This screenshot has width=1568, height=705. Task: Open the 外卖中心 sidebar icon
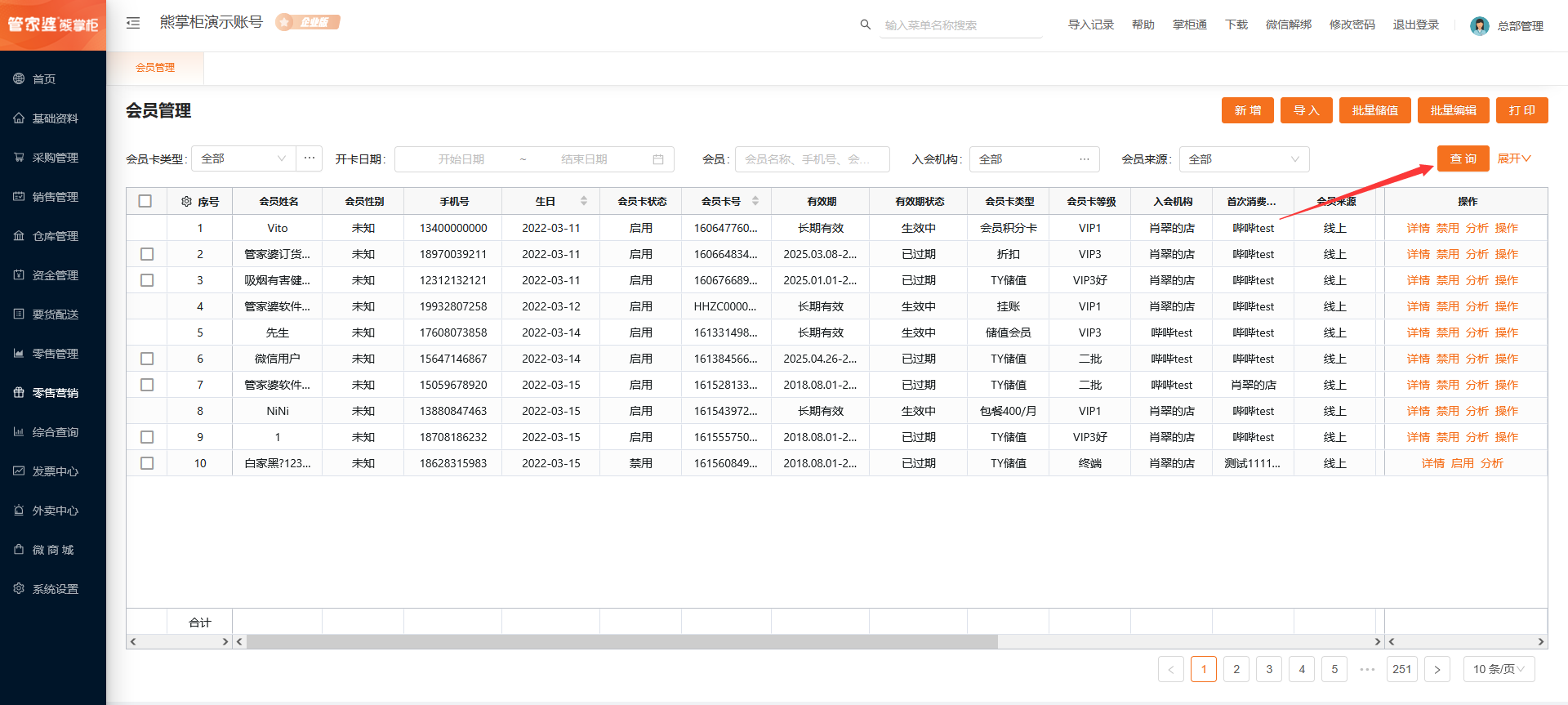point(19,510)
